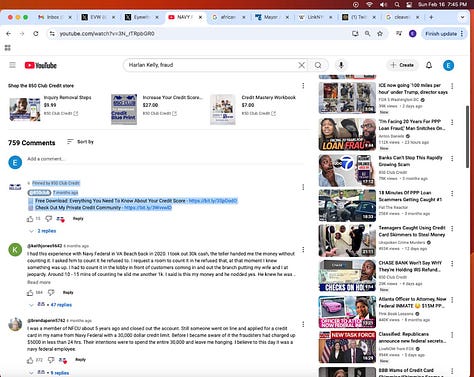The image size is (474, 377).
Task: Open menu for Classified Republicans video
Action: [452, 335]
